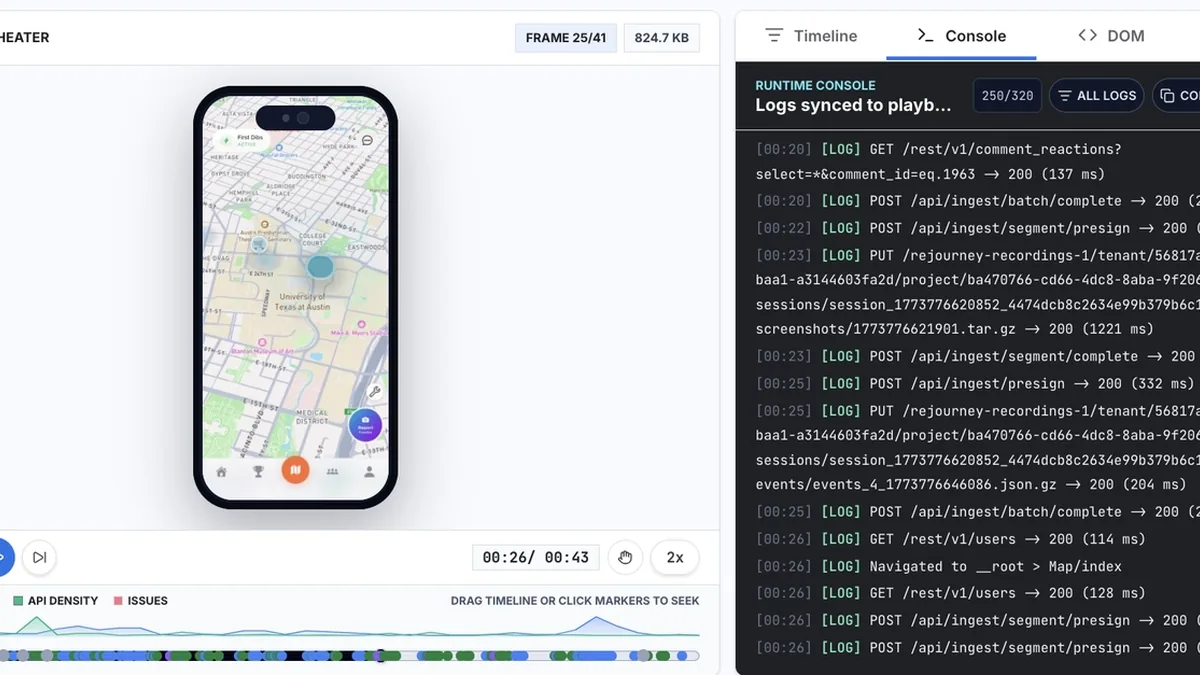Click the 250/320 log count badge
1200x675 pixels.
[x=1007, y=96]
